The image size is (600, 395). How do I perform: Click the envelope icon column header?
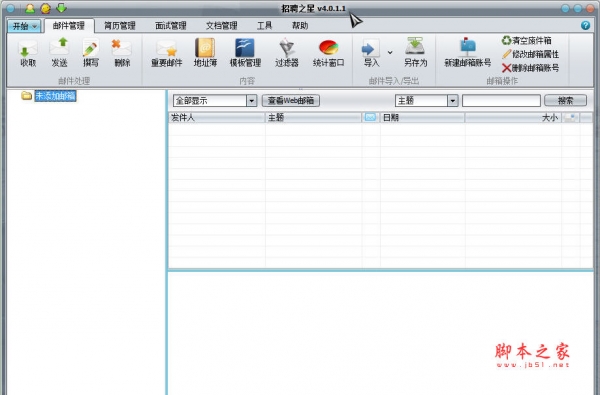370,117
